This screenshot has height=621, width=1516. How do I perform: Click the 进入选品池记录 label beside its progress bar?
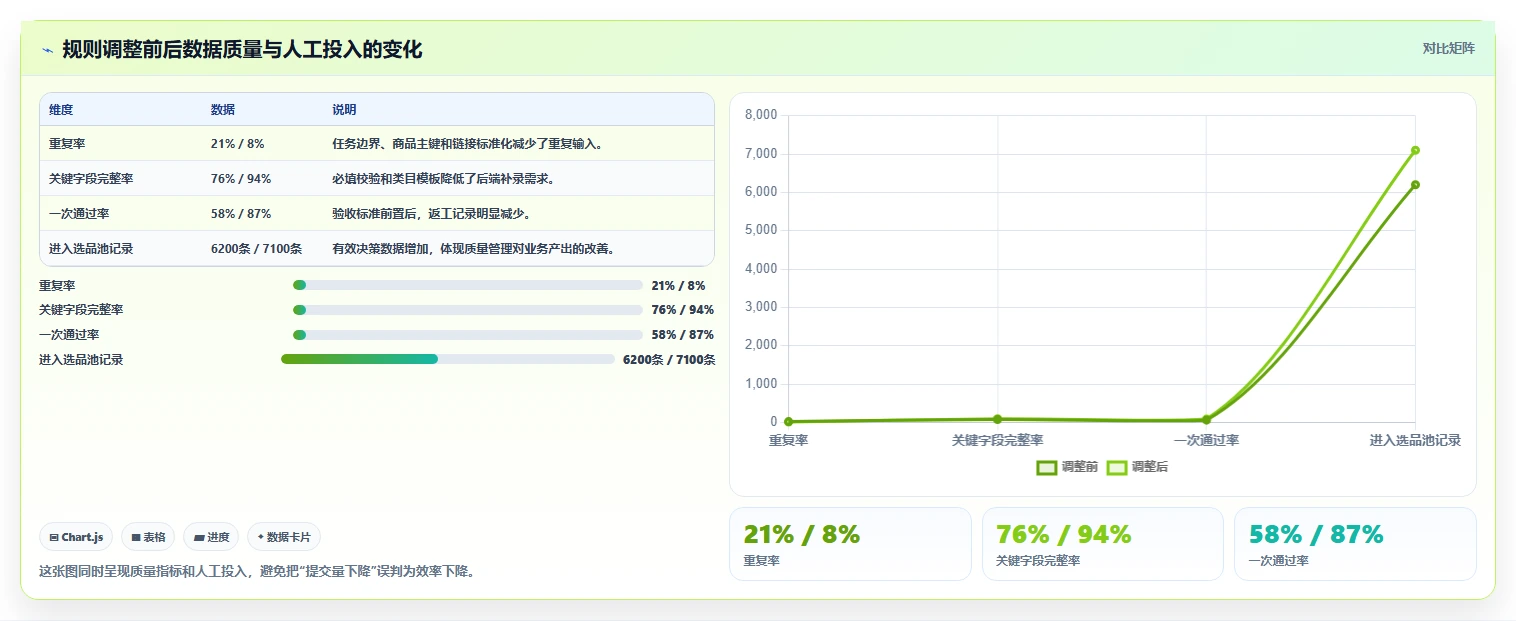coord(81,360)
